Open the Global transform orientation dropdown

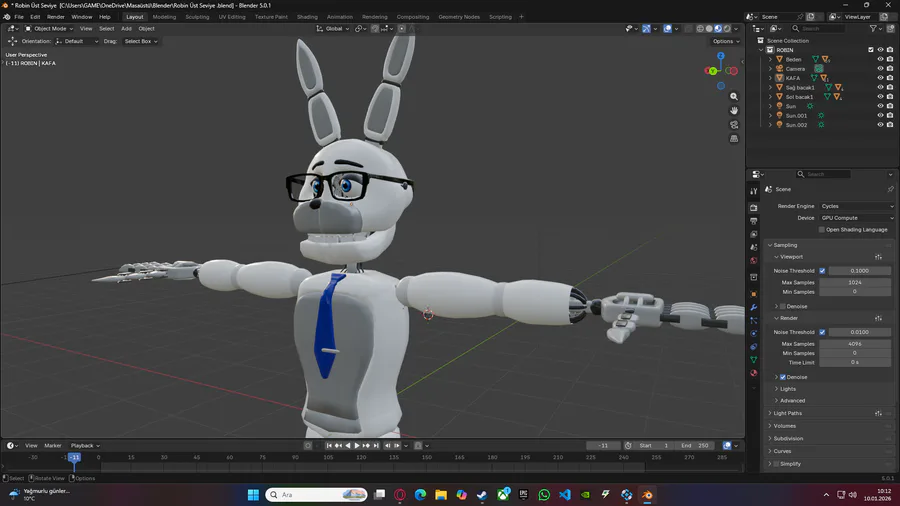(333, 29)
